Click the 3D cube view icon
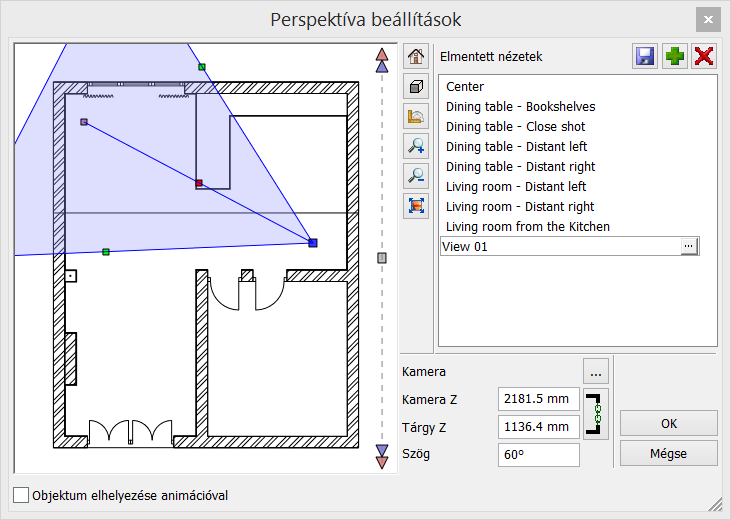Image resolution: width=731 pixels, height=520 pixels. click(416, 86)
